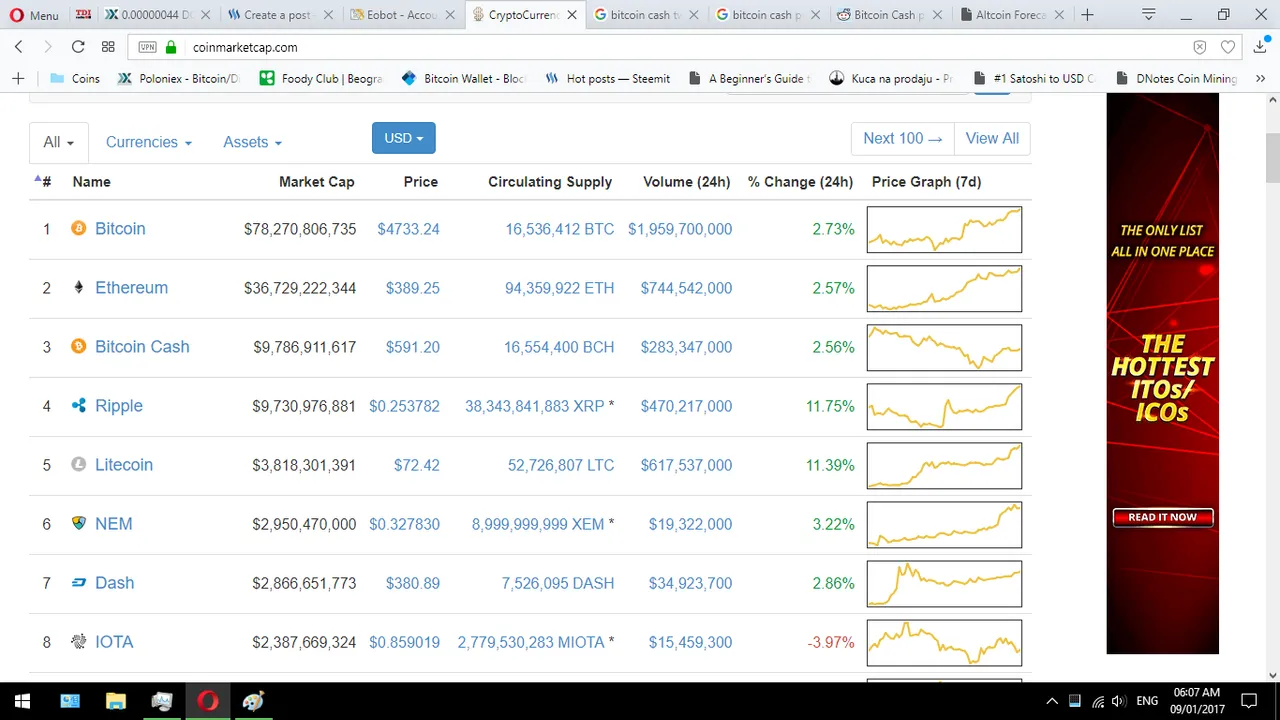
Task: Open the Bitcoin name link
Action: tap(120, 229)
